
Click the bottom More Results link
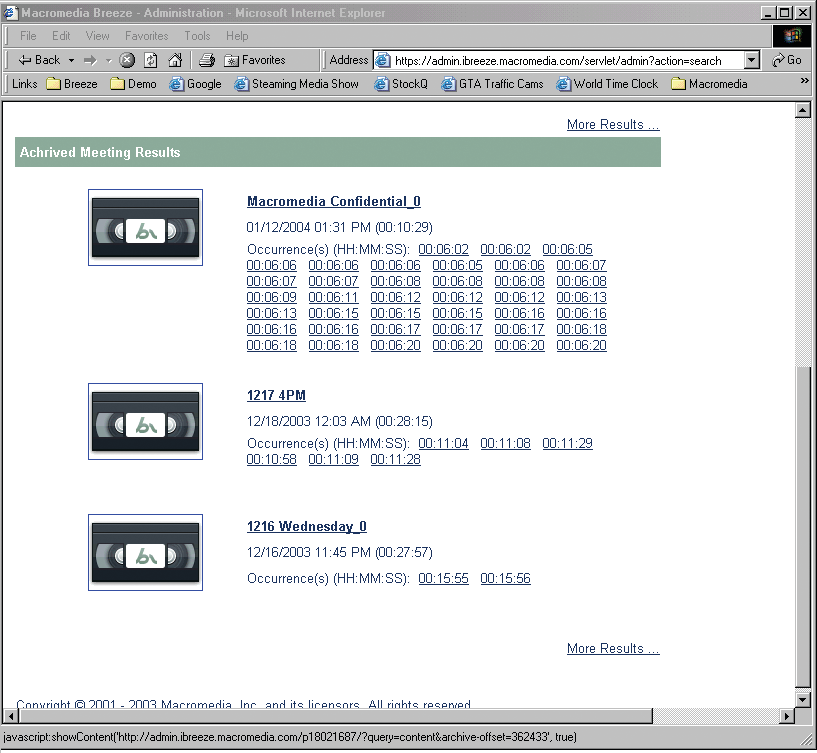[x=612, y=649]
